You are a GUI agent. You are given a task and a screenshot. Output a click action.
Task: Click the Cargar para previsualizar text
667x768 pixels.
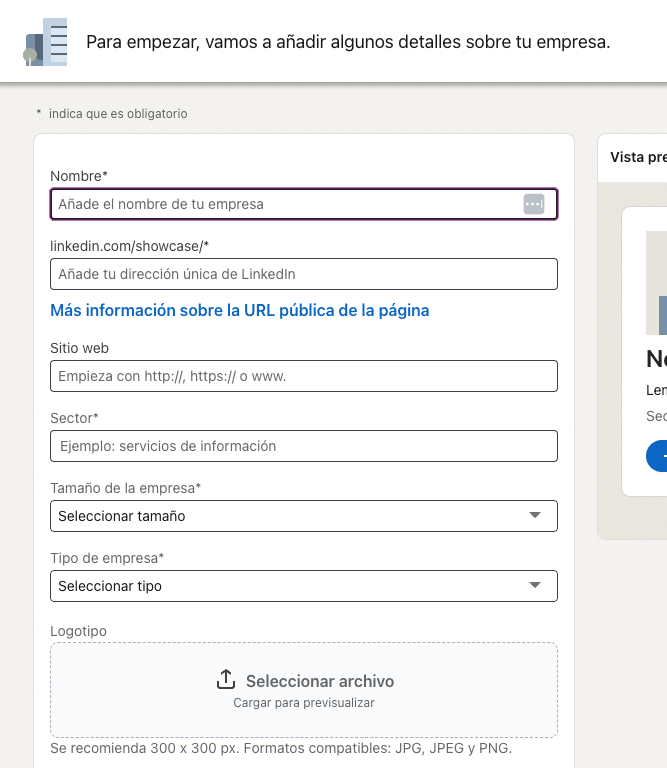pos(304,703)
